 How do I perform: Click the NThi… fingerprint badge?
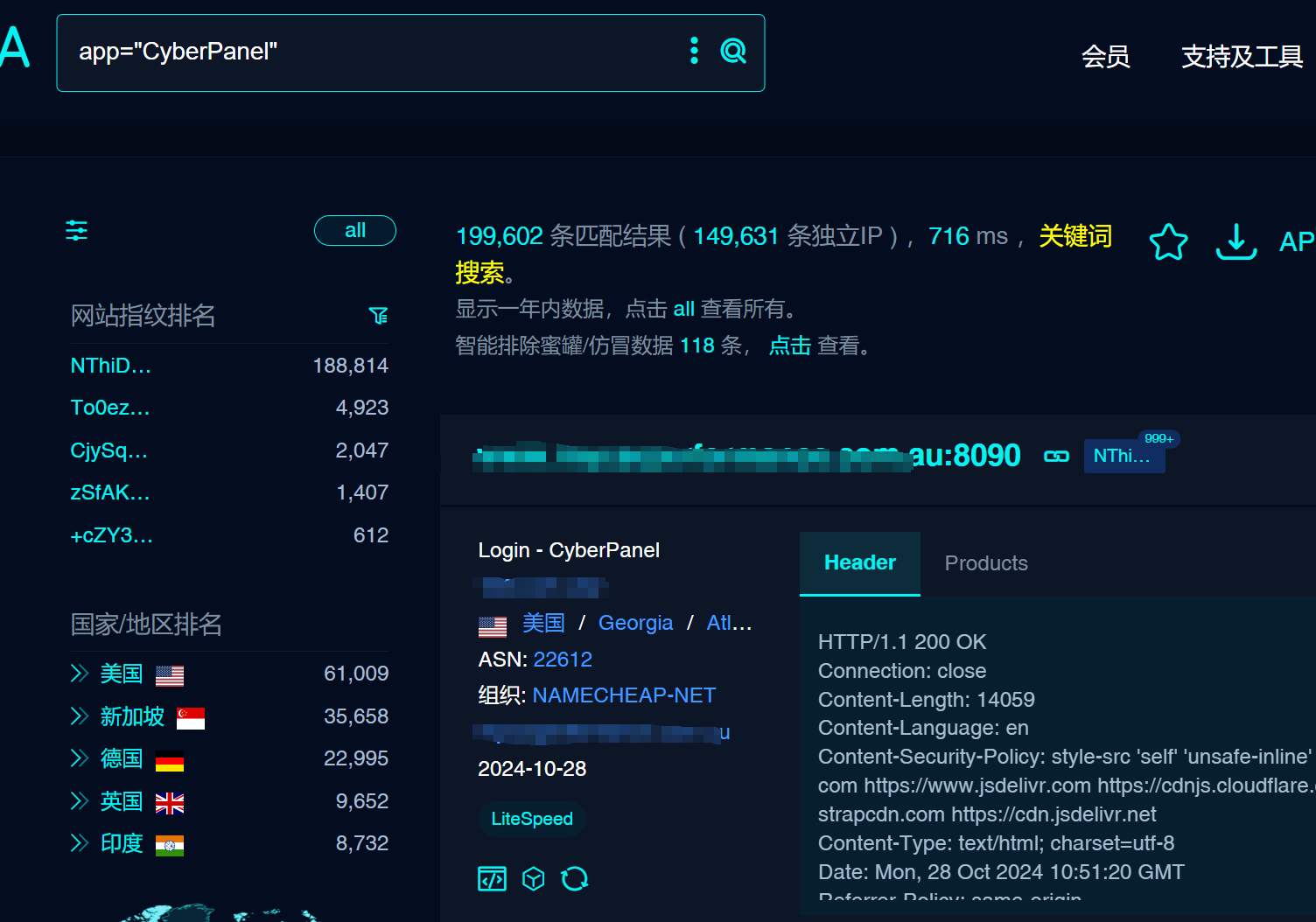click(1123, 456)
